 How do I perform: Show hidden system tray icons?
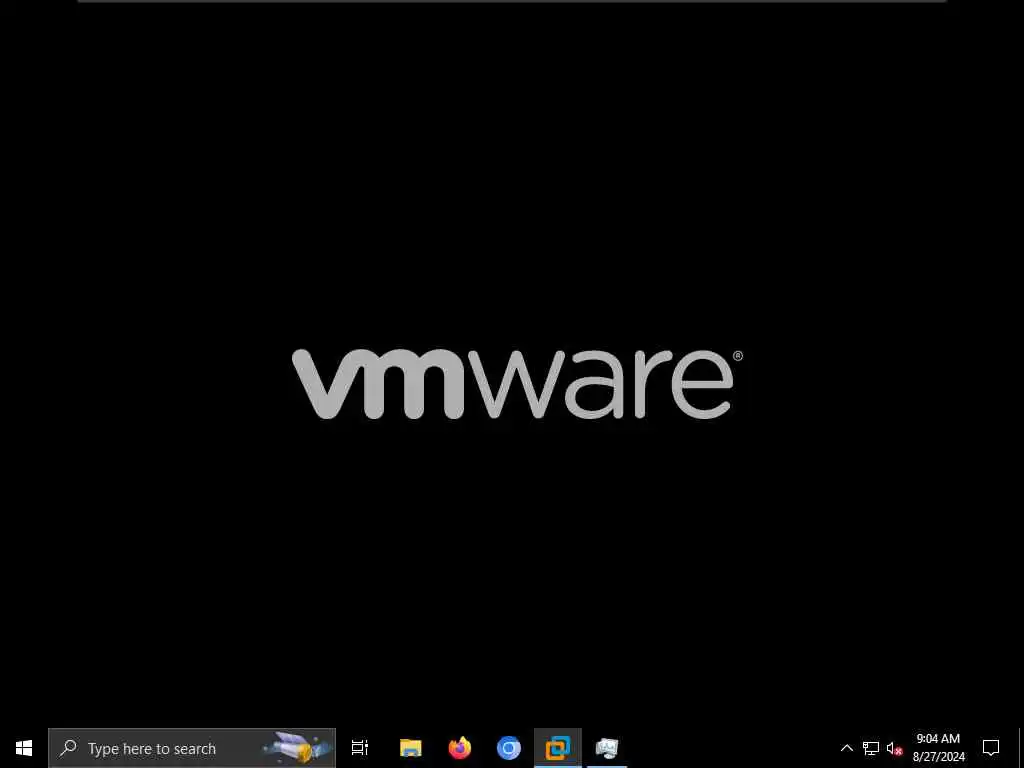click(846, 748)
